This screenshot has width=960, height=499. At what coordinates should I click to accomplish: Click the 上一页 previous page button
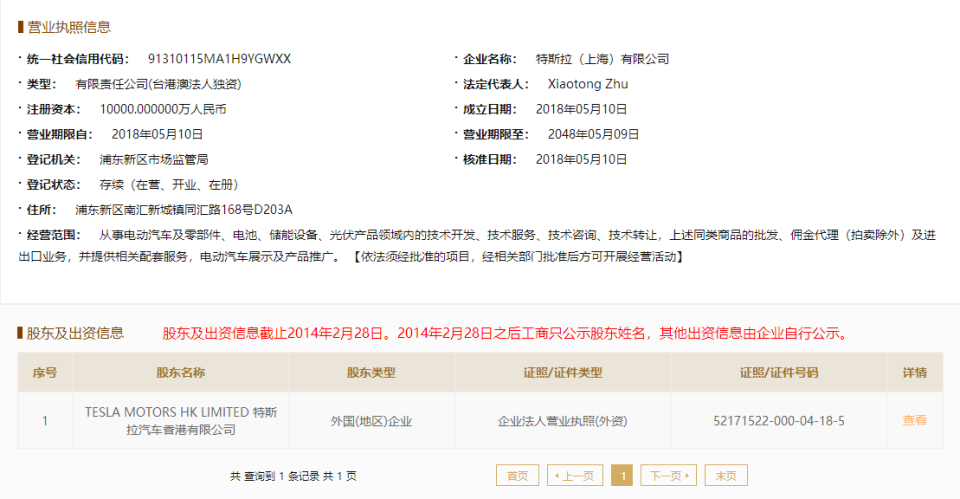pyautogui.click(x=575, y=476)
